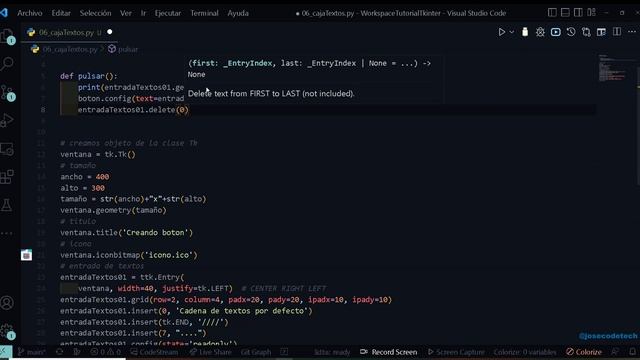Click the 'def pulsar():' line

(89, 76)
